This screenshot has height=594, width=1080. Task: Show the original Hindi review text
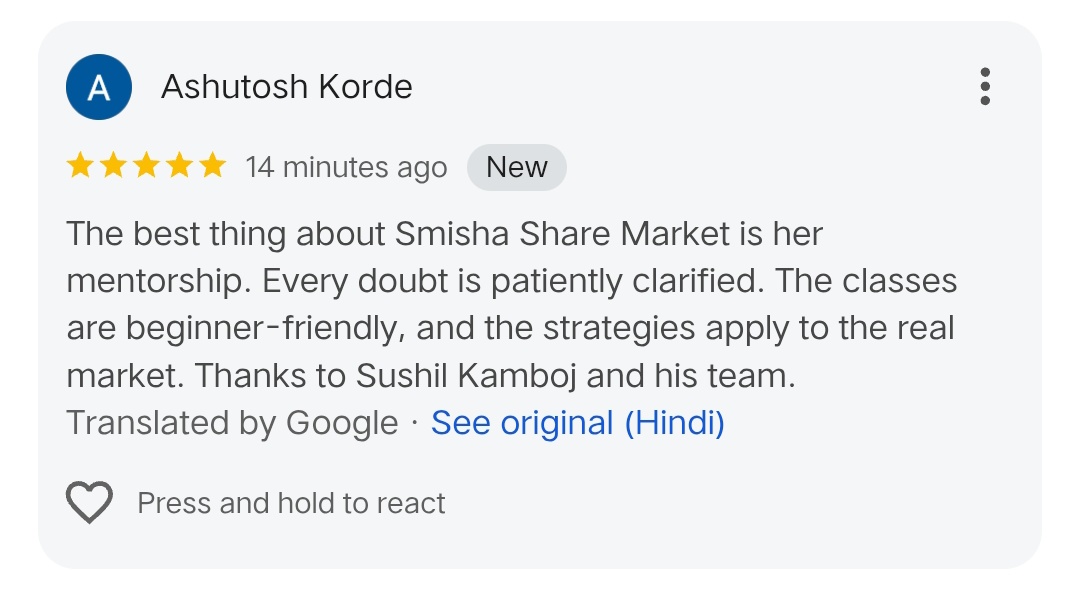click(x=577, y=423)
